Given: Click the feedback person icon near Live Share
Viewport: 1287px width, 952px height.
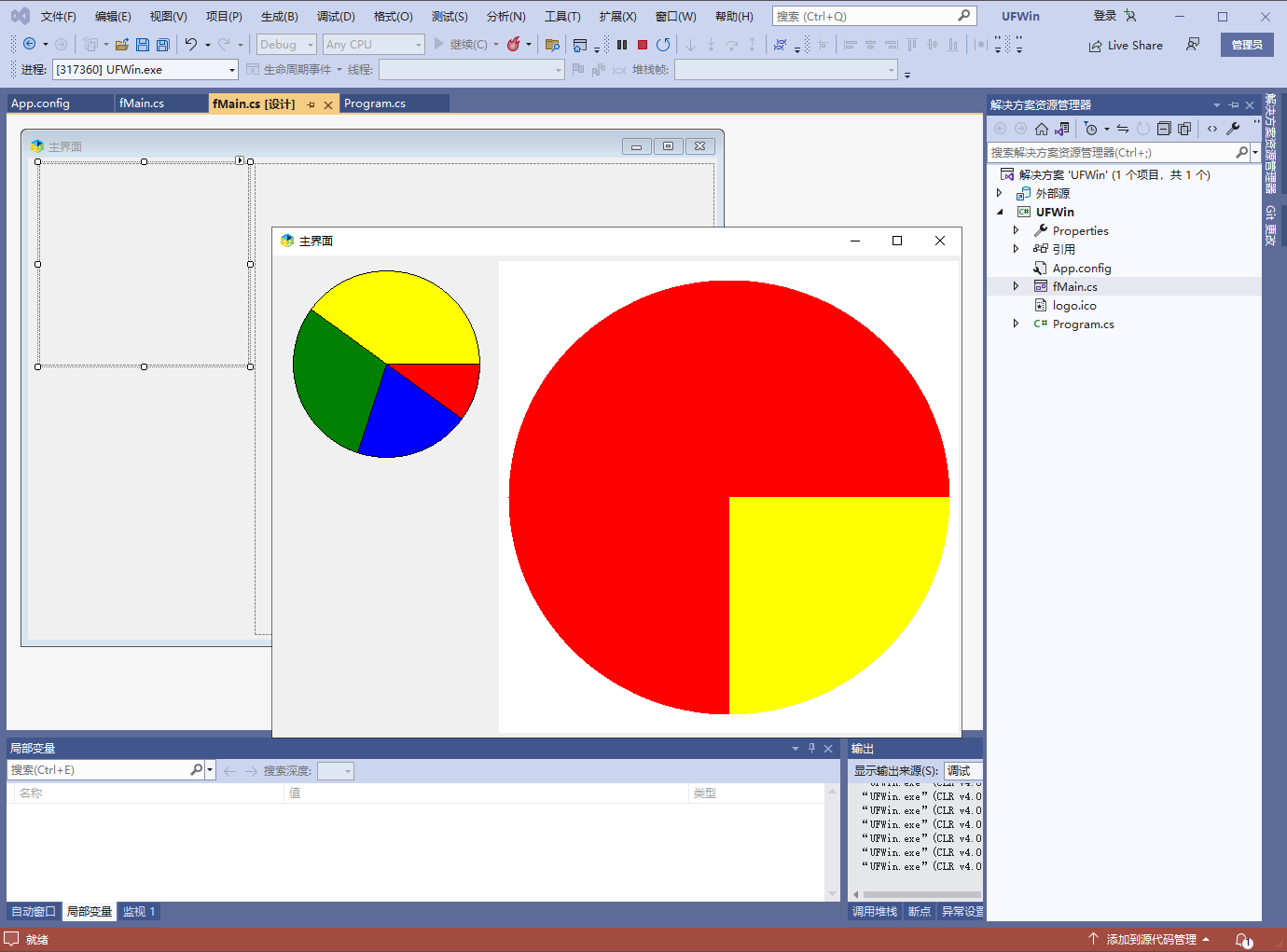Looking at the screenshot, I should (x=1193, y=45).
